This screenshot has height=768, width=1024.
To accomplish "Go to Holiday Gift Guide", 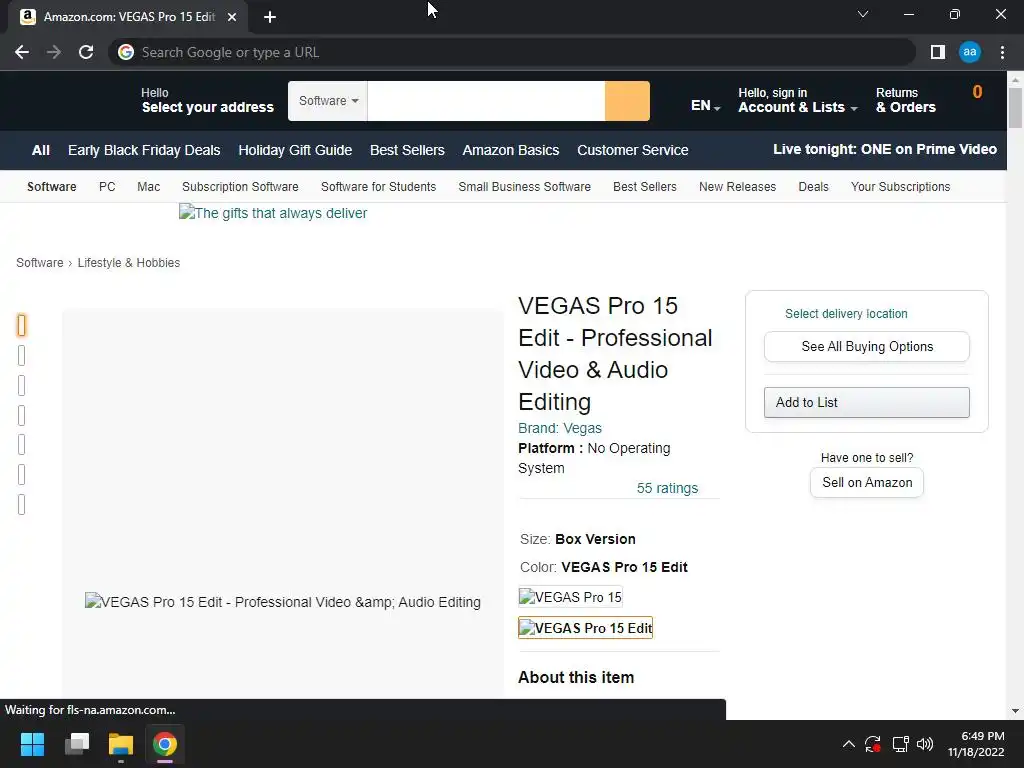I will tap(295, 150).
